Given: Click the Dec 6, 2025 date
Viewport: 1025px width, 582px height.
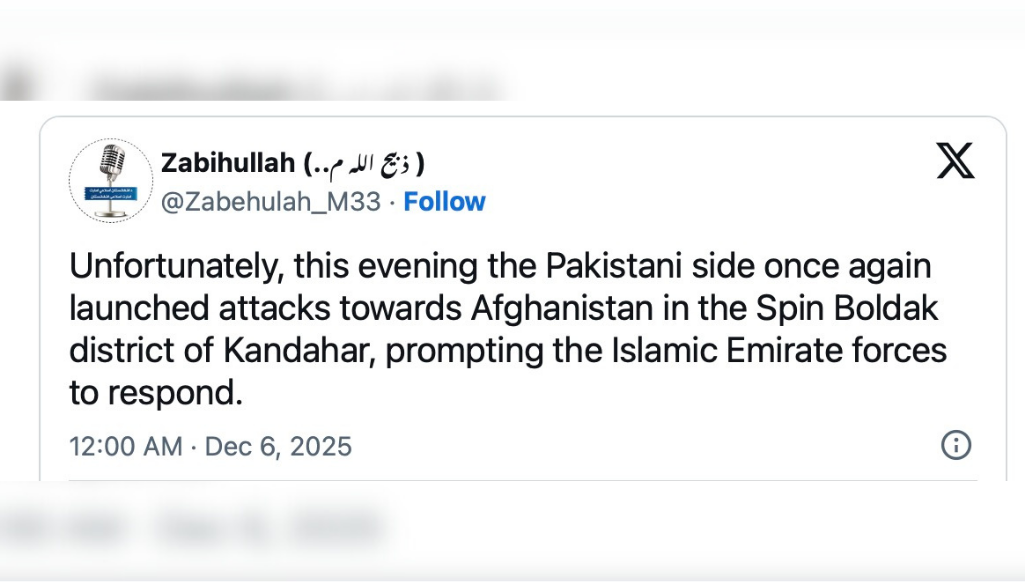Looking at the screenshot, I should pos(278,446).
